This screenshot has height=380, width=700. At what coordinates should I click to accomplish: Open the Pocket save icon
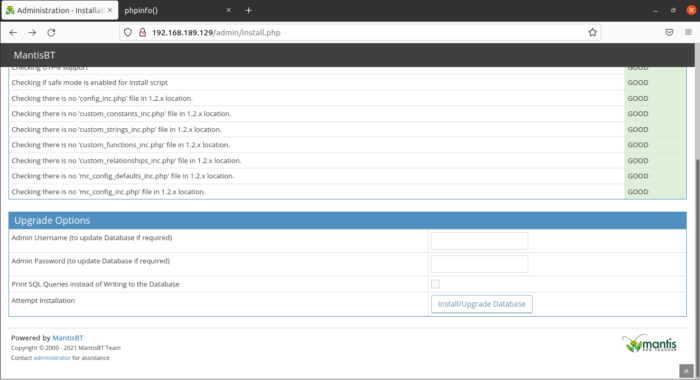(x=669, y=33)
